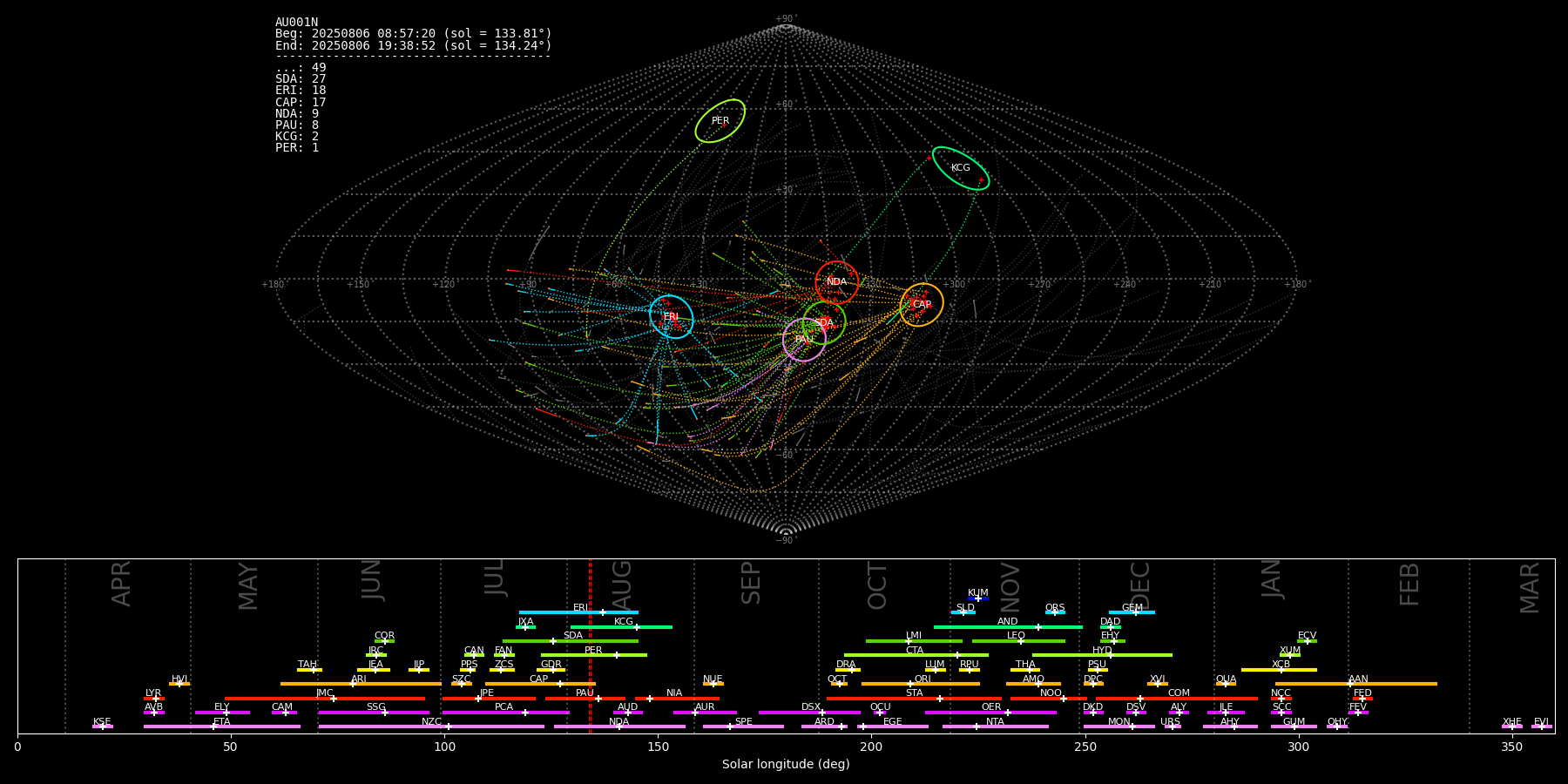Viewport: 1568px width, 784px height.
Task: Click the XCB shower bar in timeline
Action: pos(1279,669)
